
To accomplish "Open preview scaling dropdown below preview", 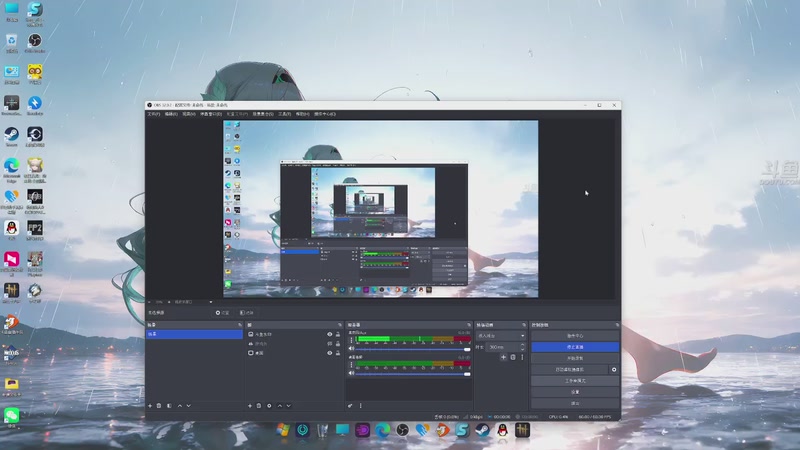I will tap(192, 302).
